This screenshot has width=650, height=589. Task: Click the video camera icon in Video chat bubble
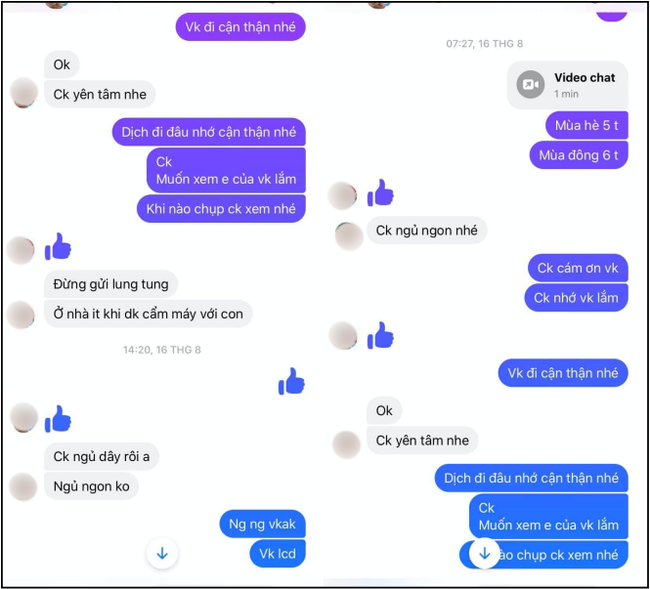(x=530, y=85)
